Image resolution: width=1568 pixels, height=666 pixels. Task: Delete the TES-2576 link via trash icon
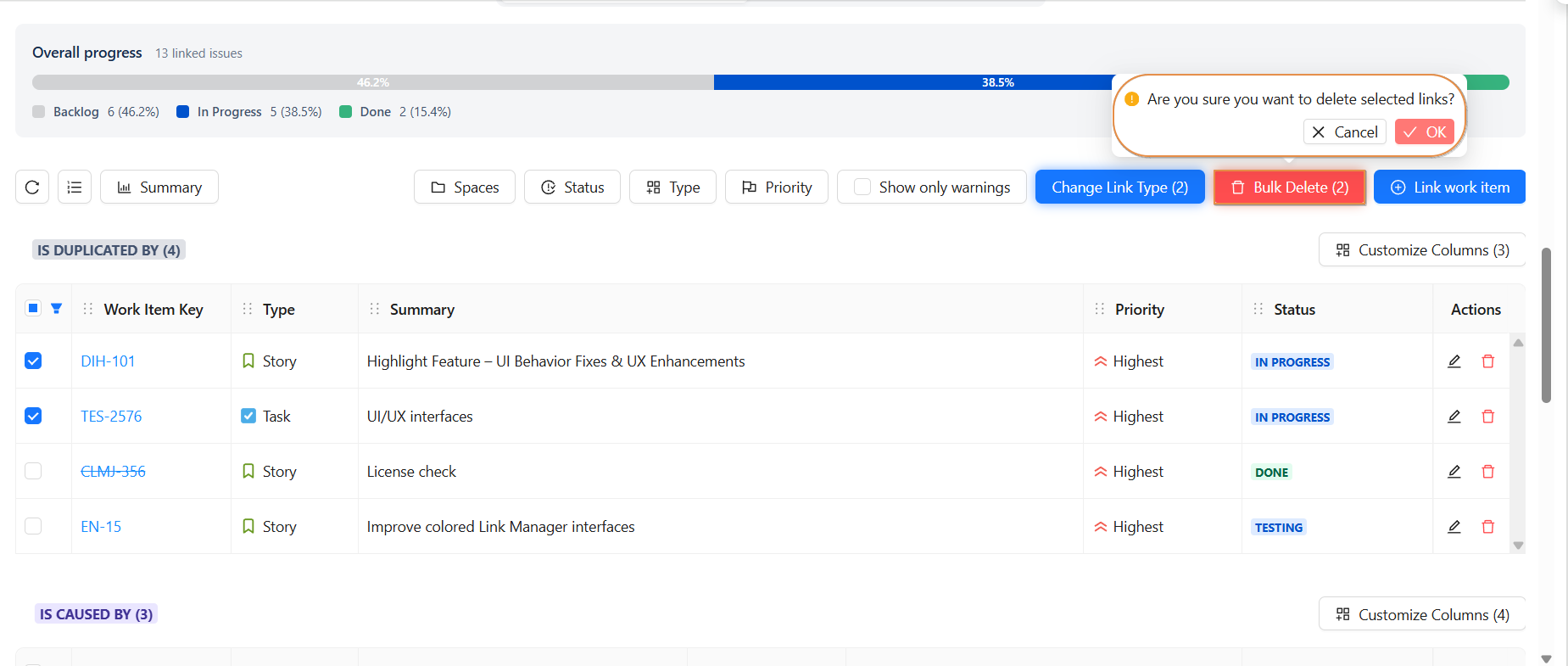pyautogui.click(x=1487, y=417)
